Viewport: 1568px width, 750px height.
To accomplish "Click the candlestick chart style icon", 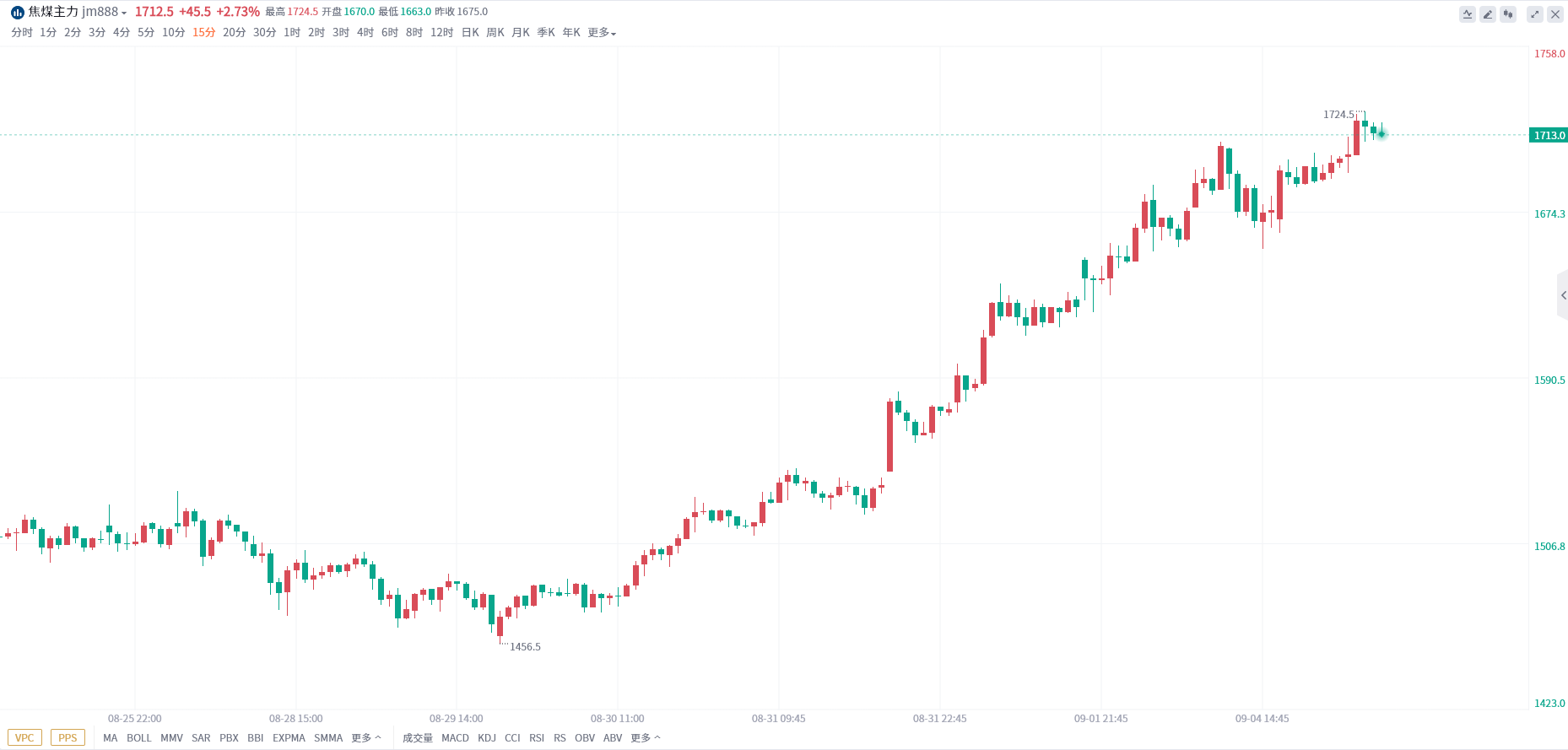I will (x=1508, y=14).
